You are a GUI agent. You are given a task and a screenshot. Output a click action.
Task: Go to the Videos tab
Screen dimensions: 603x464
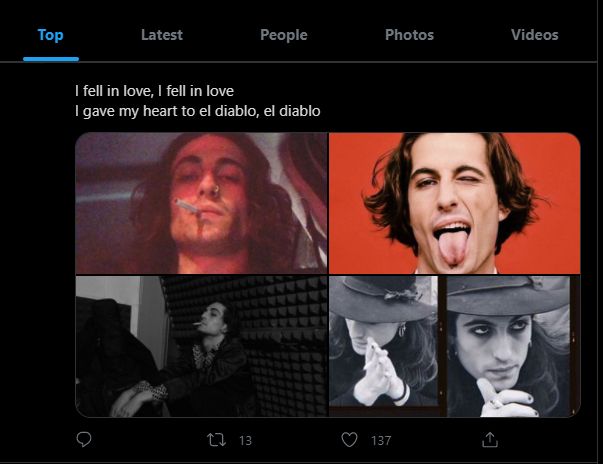coord(534,35)
